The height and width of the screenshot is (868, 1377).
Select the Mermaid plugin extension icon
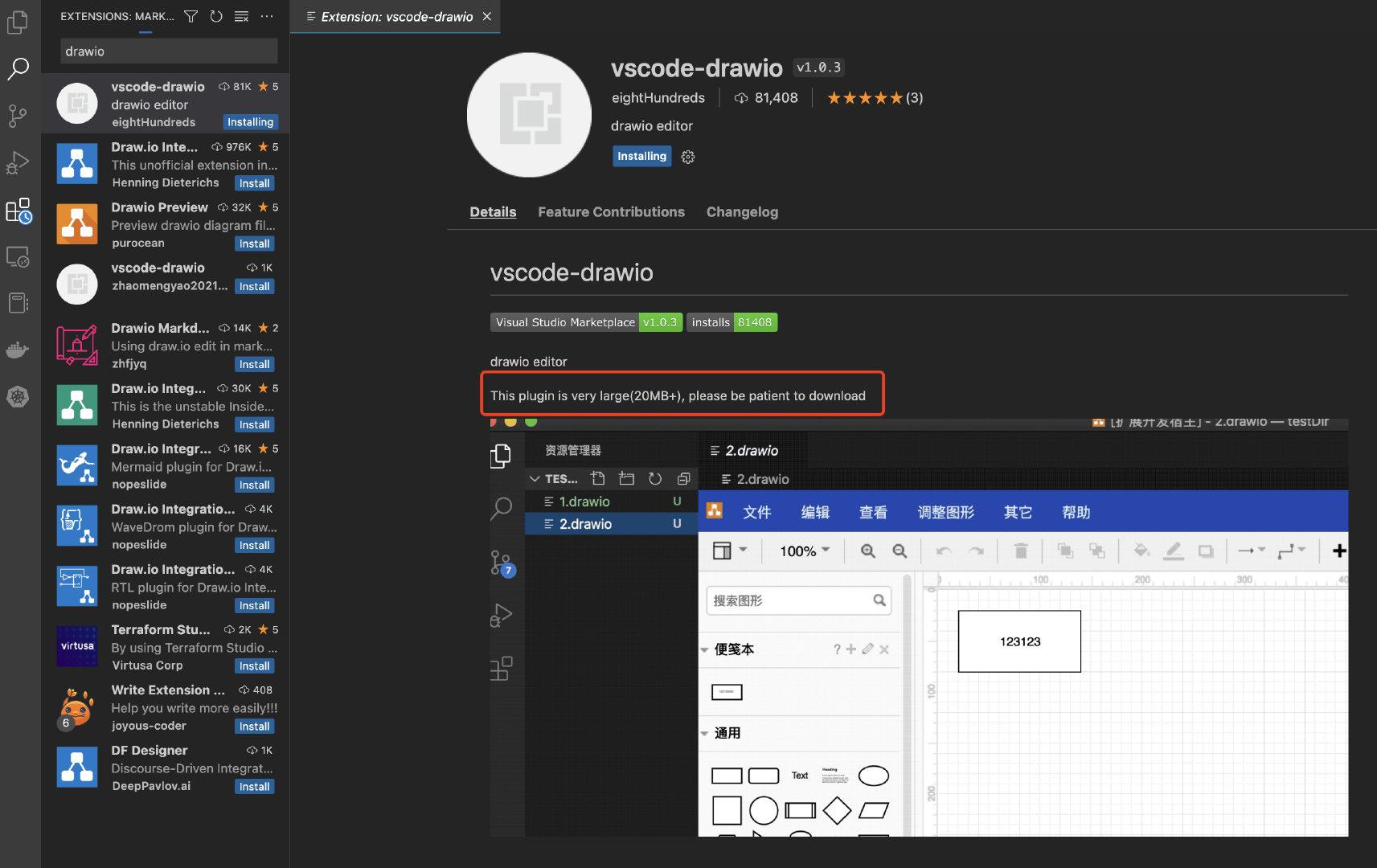[x=77, y=465]
